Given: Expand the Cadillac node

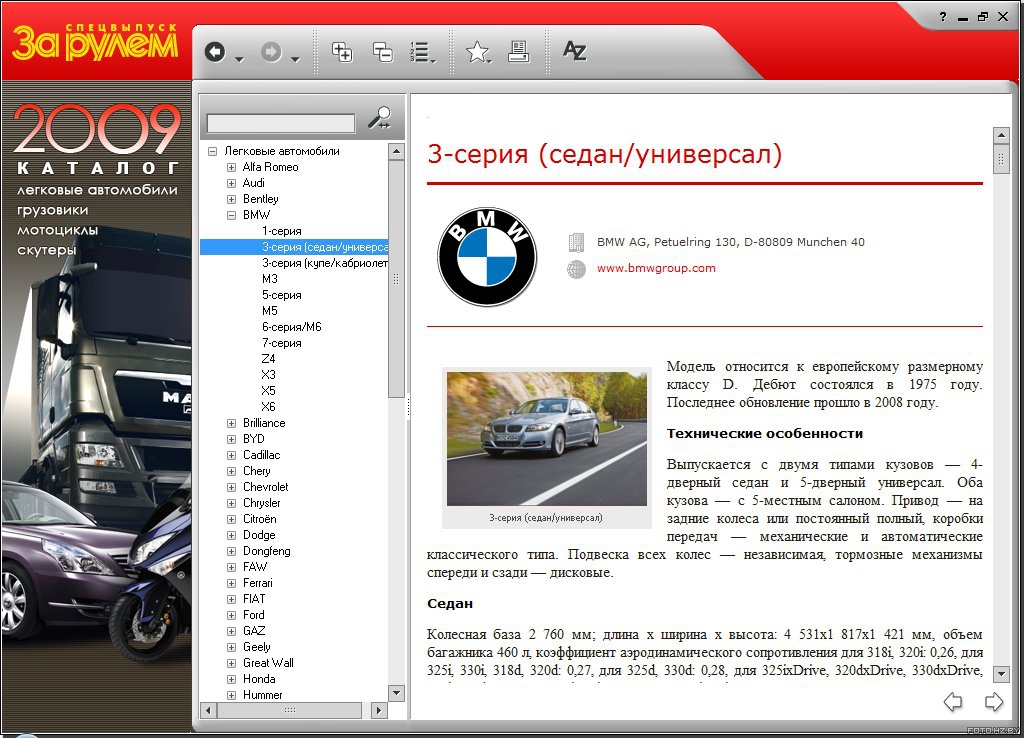Looking at the screenshot, I should [x=231, y=455].
